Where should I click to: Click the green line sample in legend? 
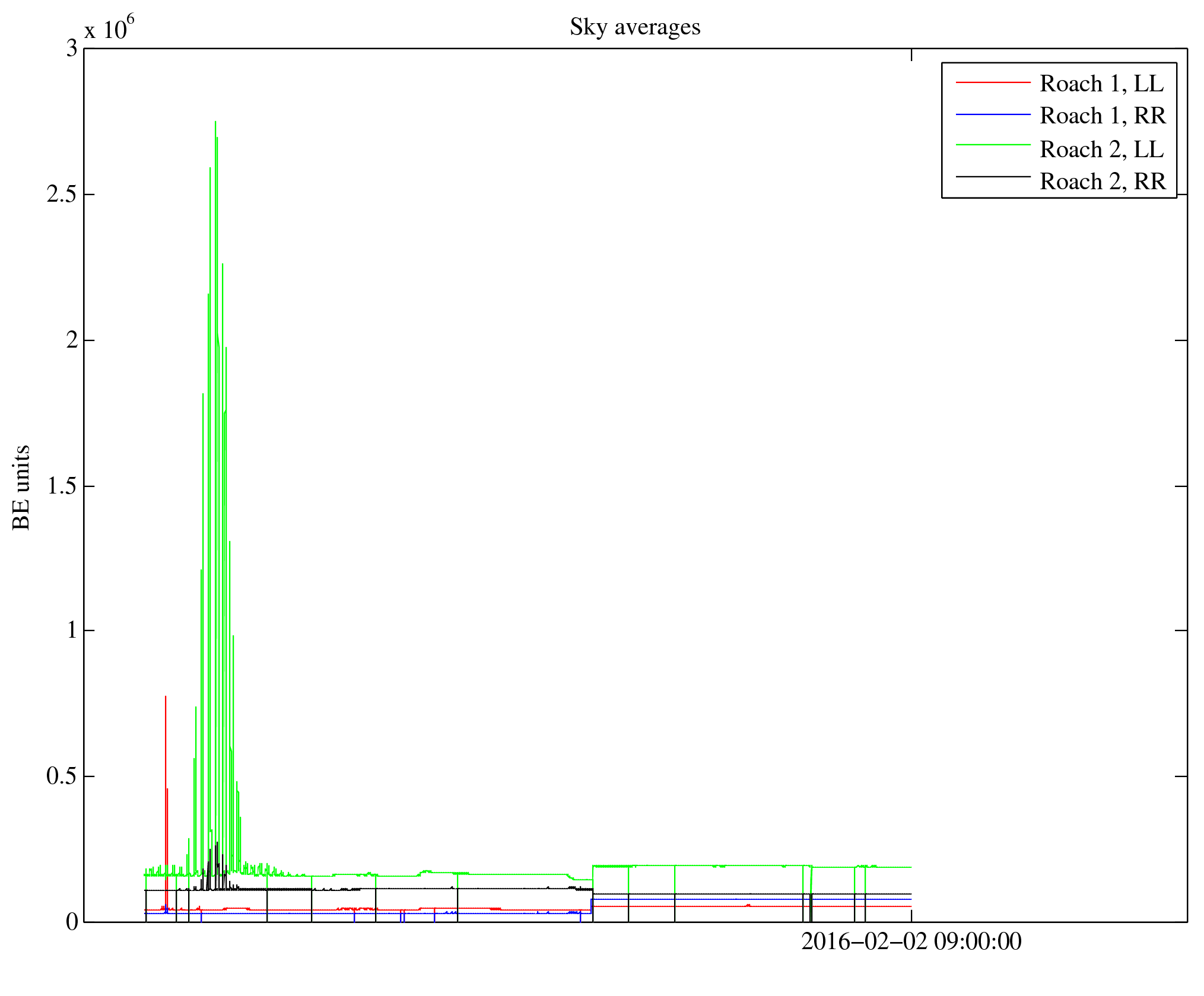tap(992, 145)
